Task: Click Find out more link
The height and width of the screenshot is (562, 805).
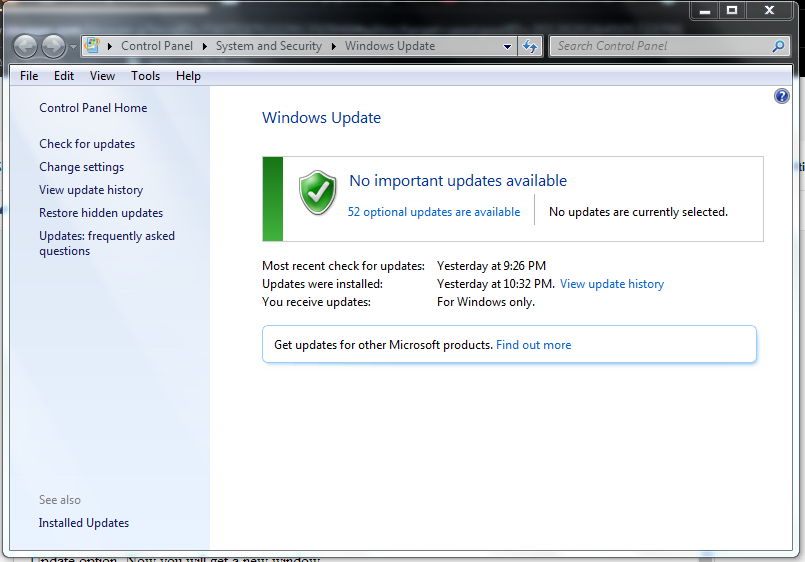Action: pos(533,345)
